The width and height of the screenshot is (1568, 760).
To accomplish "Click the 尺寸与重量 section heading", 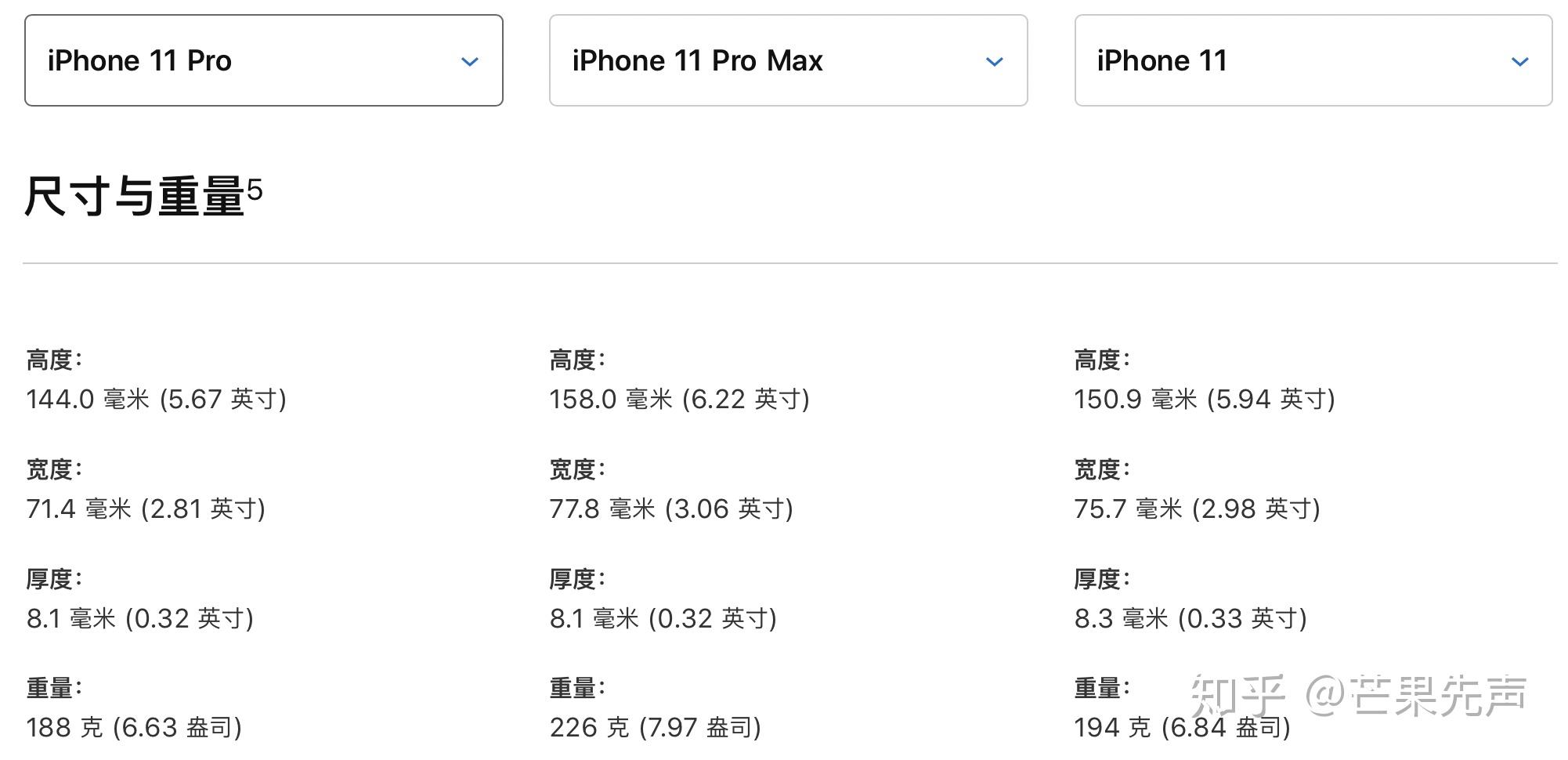I will tap(135, 196).
